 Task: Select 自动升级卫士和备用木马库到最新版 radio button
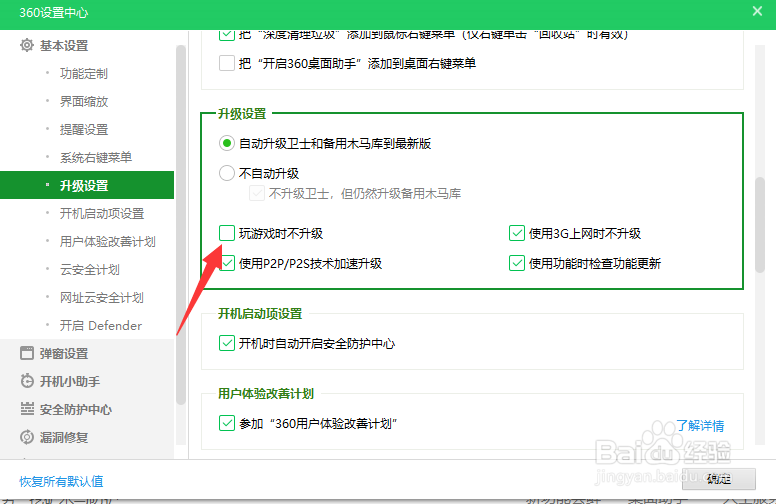pos(227,144)
